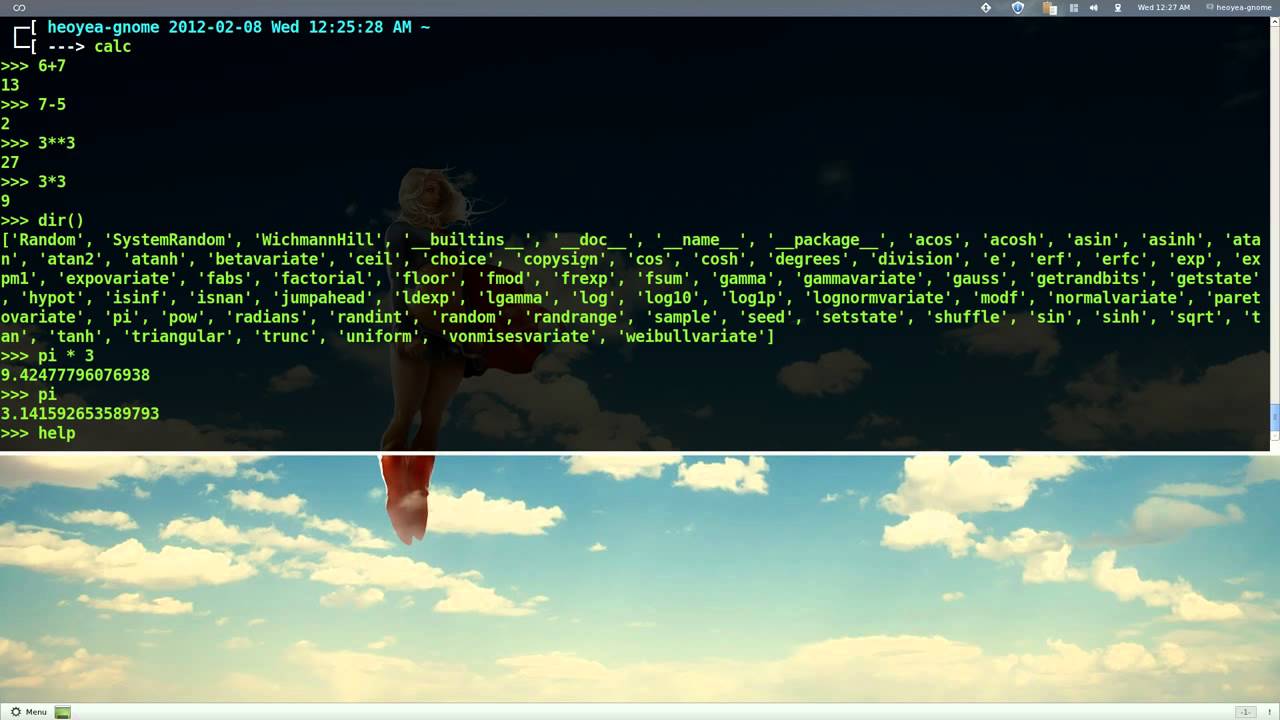The width and height of the screenshot is (1280, 720).
Task: Click 'SystemRandom' in the dir output
Action: point(169,240)
